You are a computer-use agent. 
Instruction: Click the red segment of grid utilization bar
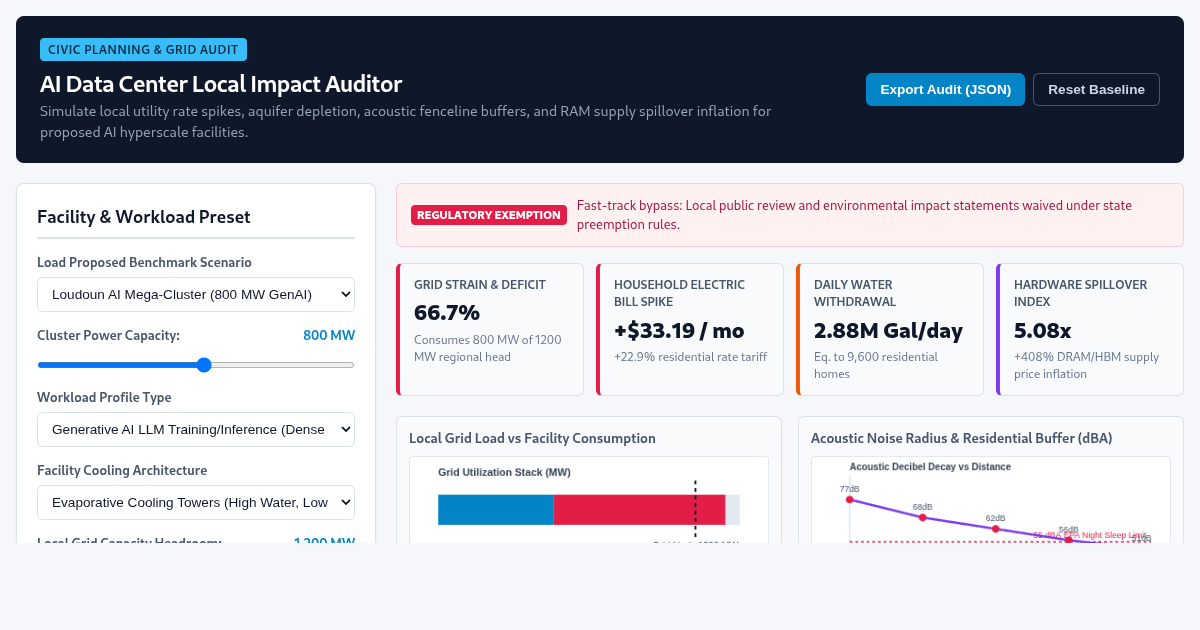coord(639,509)
